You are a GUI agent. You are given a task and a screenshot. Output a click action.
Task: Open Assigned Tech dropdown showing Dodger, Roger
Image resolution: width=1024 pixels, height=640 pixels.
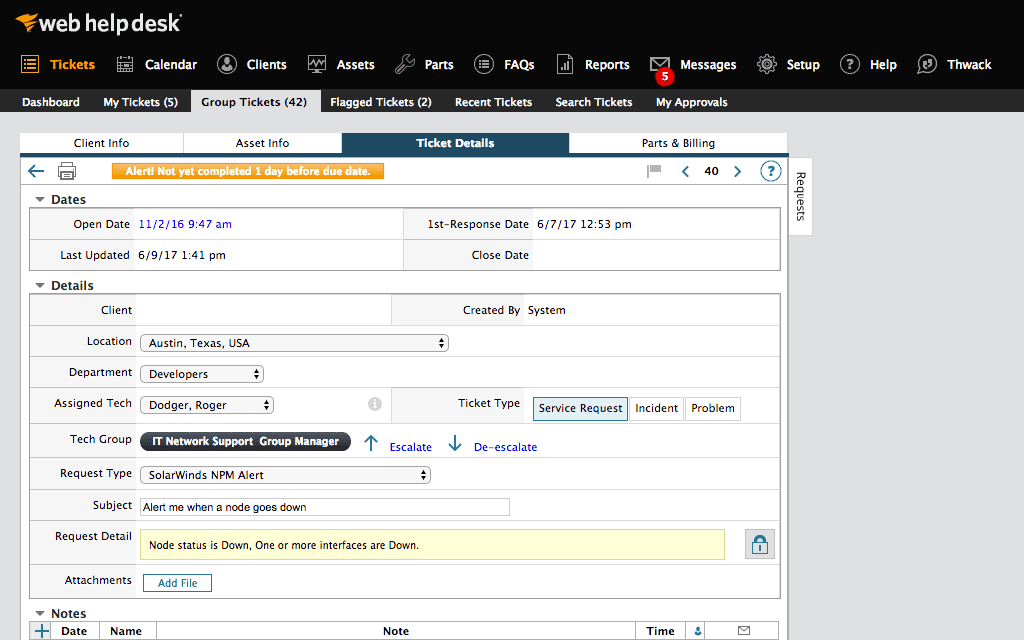[207, 405]
